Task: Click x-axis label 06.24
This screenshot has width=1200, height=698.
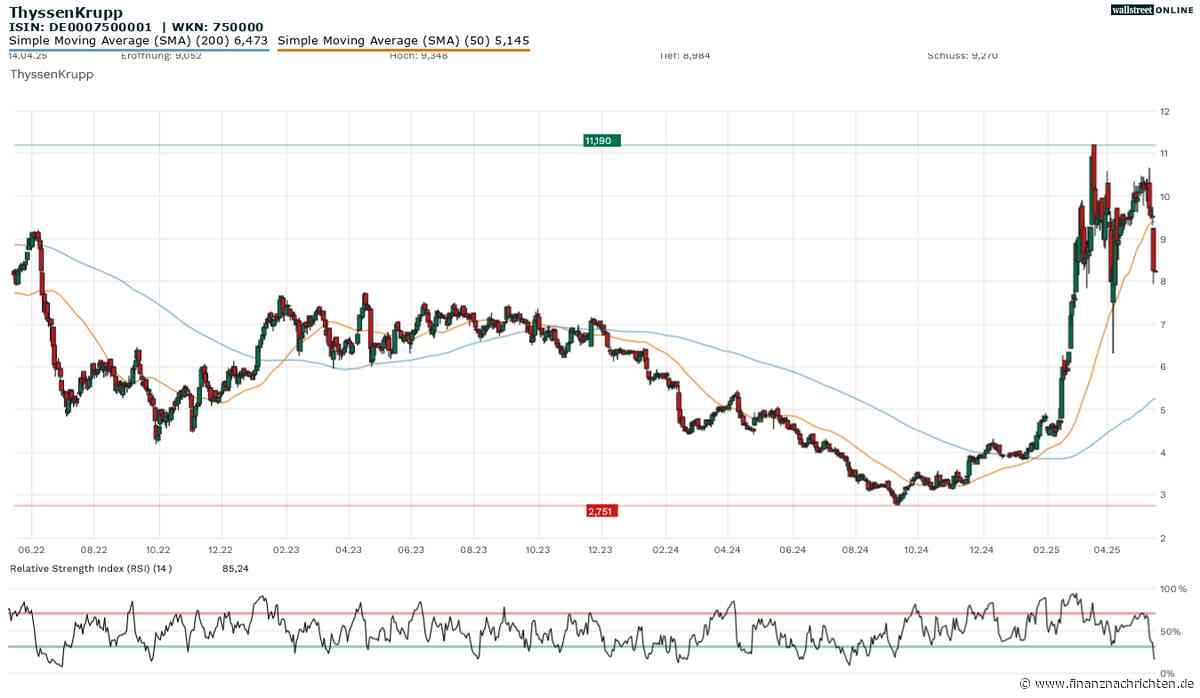Action: coord(792,550)
